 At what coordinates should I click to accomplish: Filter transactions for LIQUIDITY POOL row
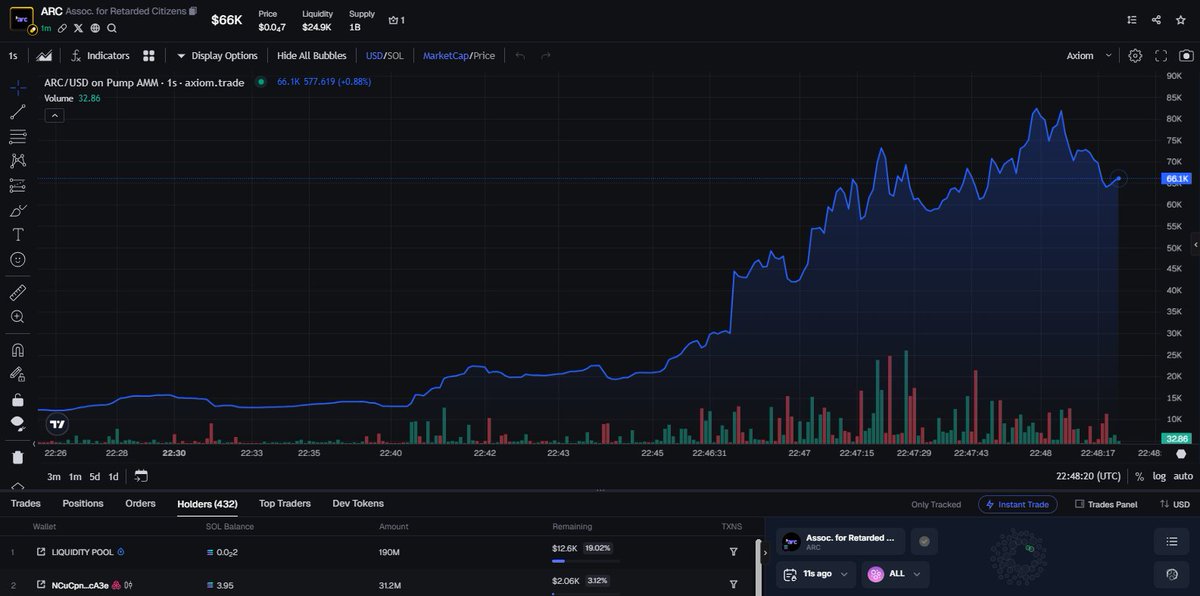click(x=733, y=551)
